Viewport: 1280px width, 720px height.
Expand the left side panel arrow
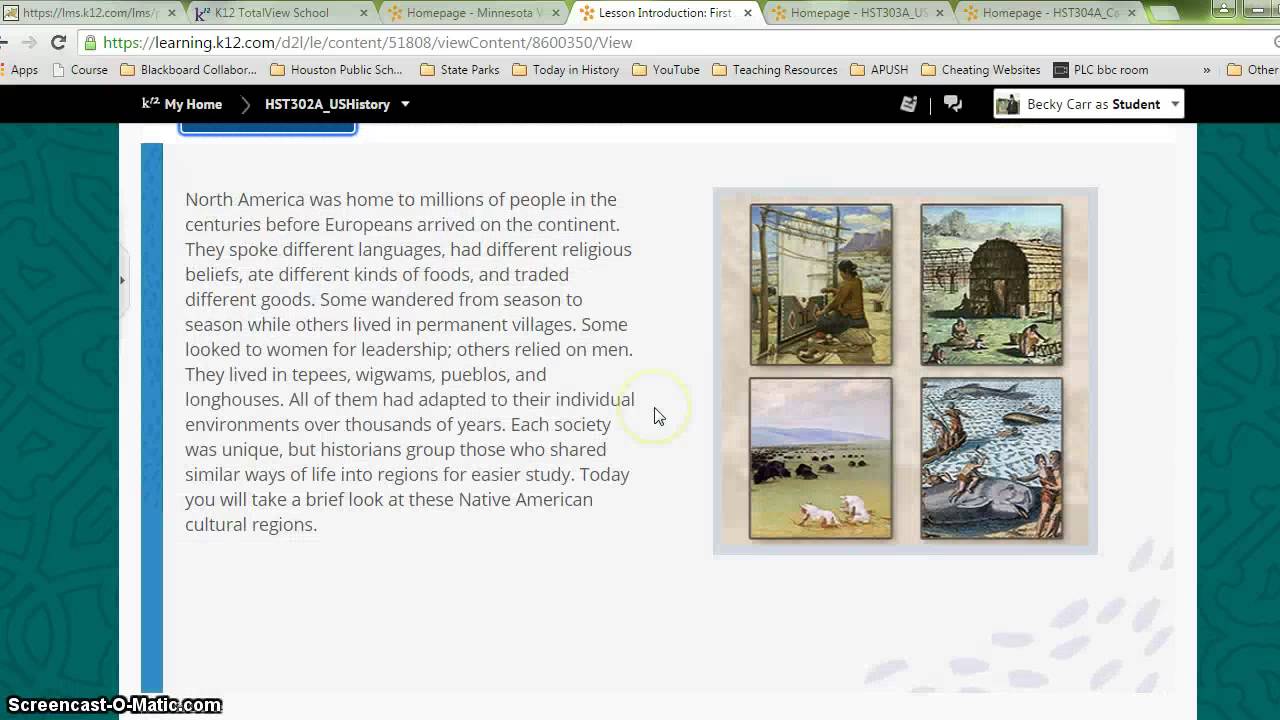(122, 280)
